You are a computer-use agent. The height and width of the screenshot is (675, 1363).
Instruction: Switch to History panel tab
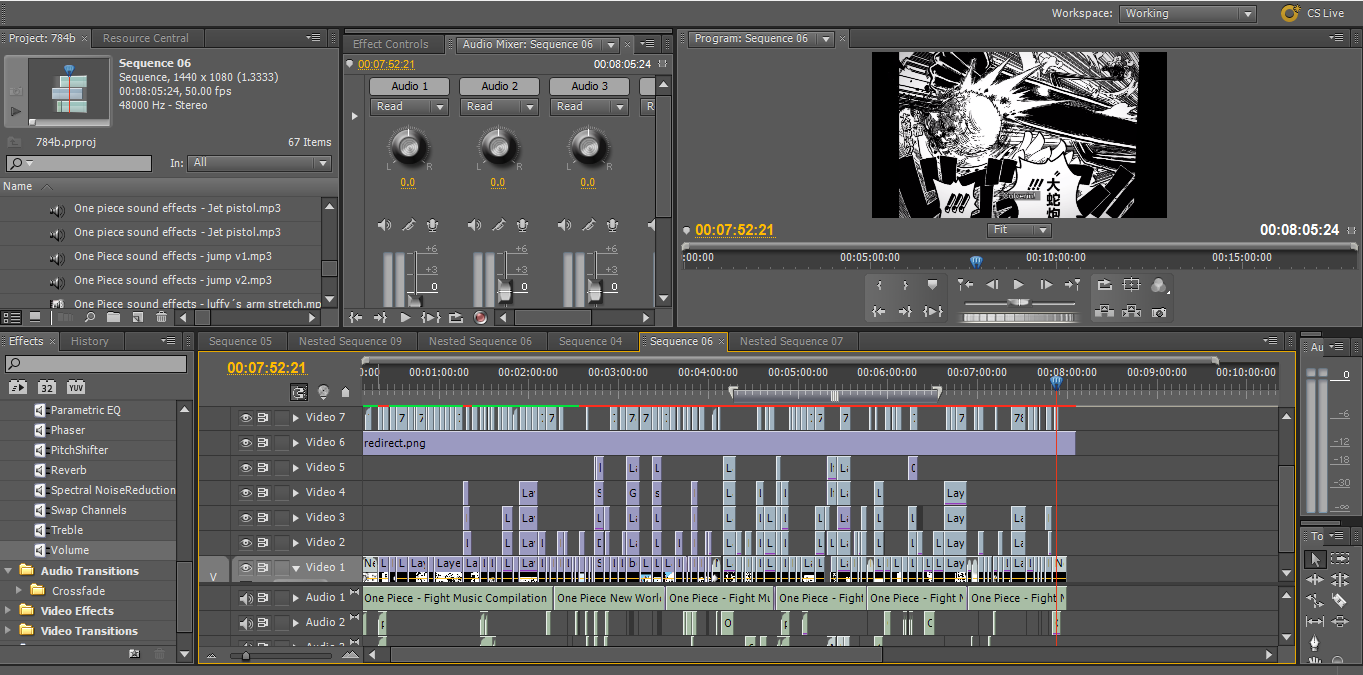click(90, 341)
